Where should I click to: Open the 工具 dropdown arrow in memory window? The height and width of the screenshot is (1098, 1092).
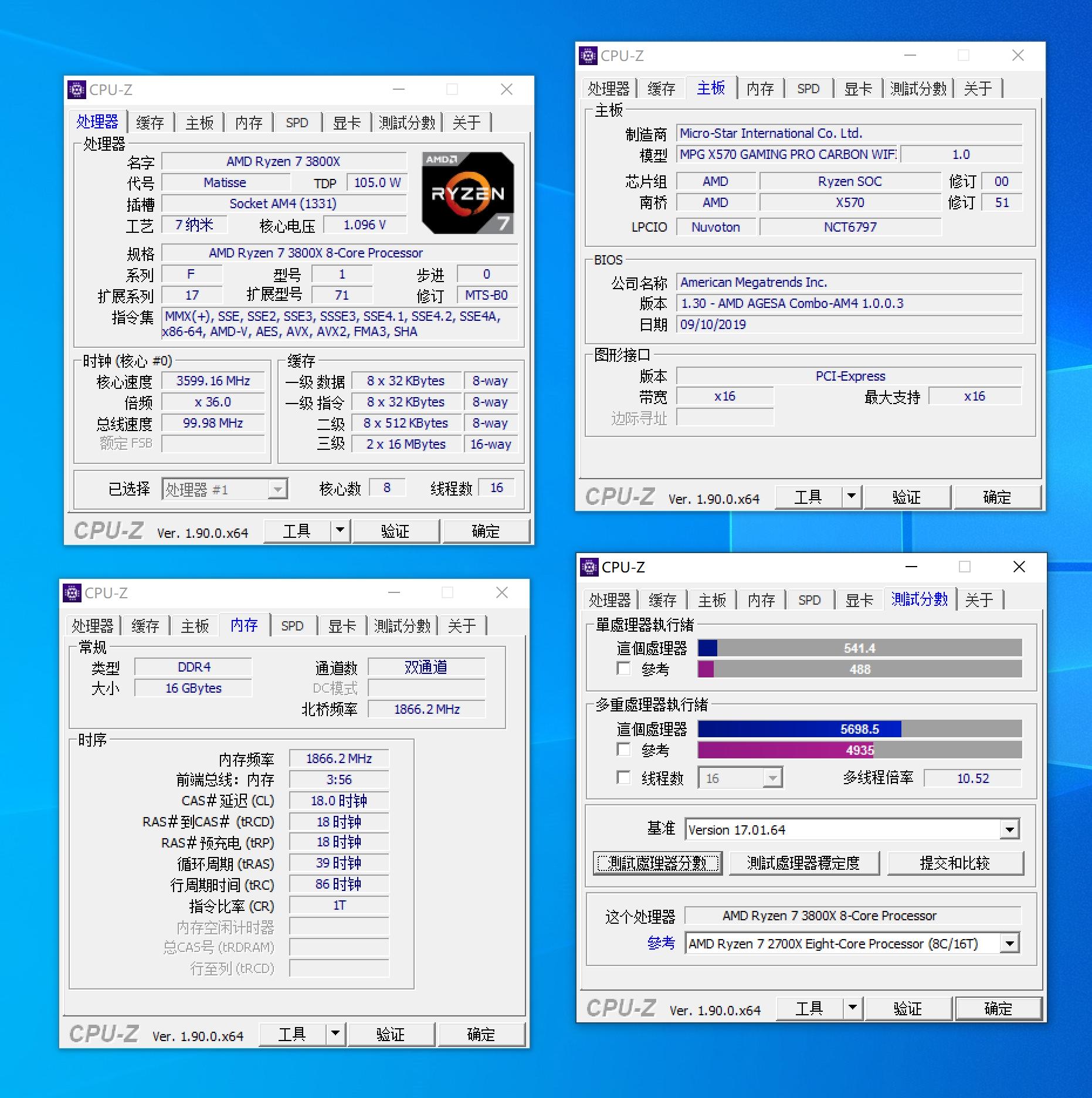click(335, 1034)
